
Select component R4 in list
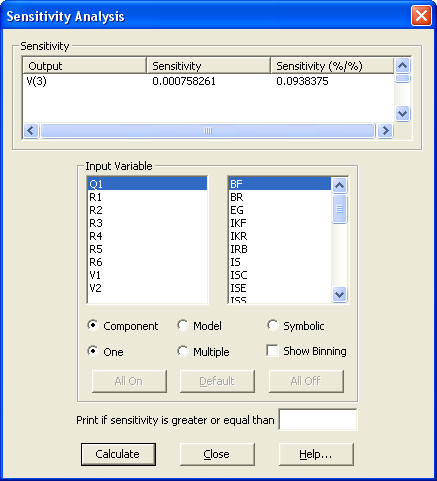[147, 236]
